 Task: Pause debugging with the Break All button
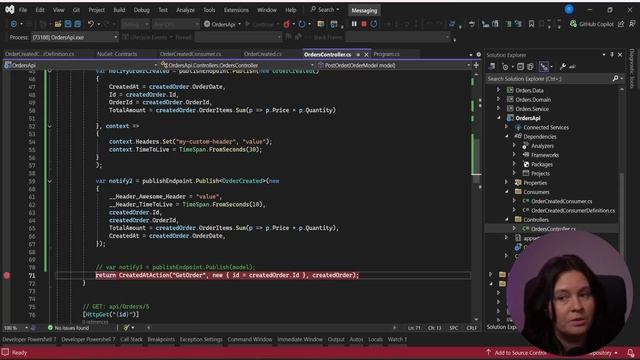pyautogui.click(x=354, y=24)
